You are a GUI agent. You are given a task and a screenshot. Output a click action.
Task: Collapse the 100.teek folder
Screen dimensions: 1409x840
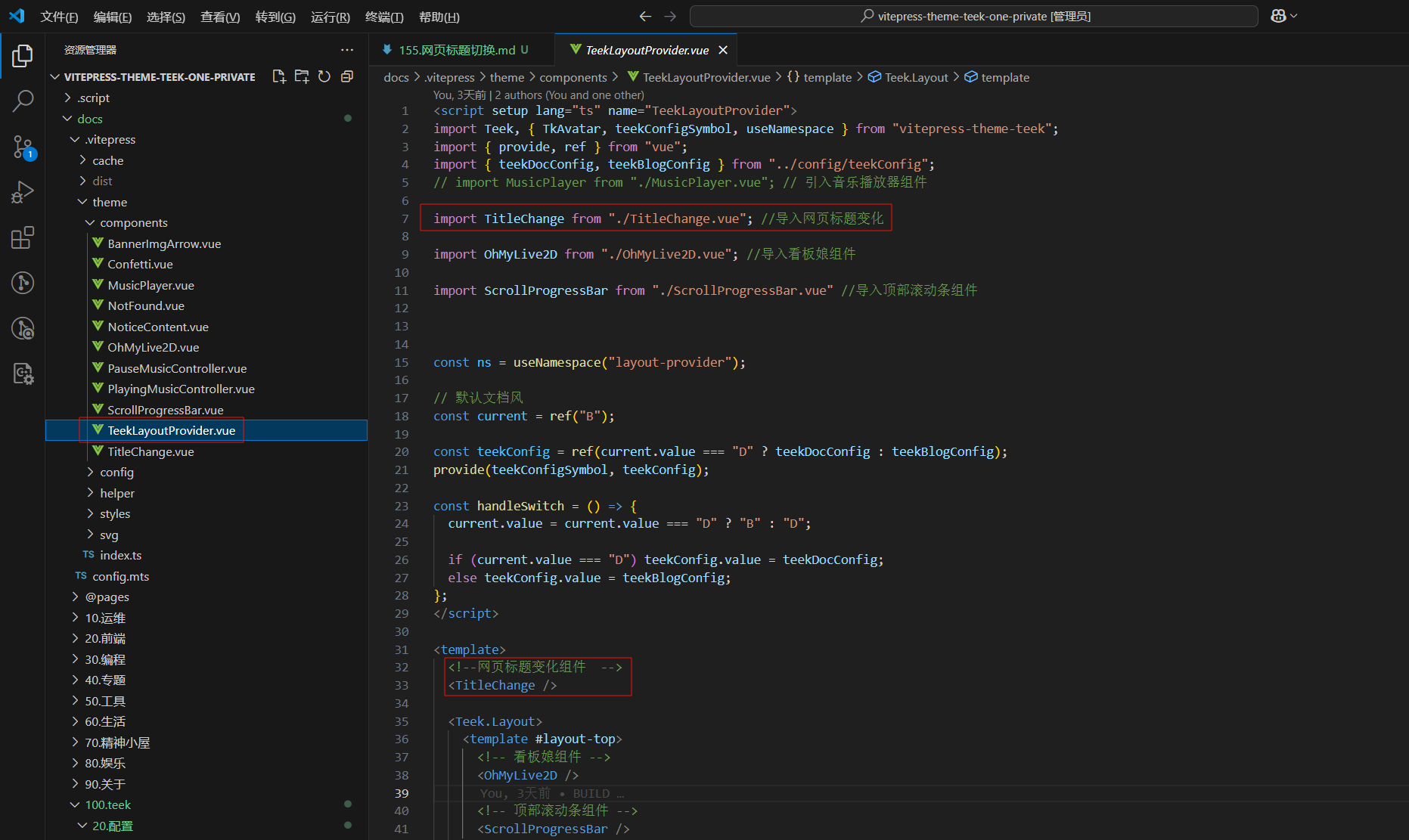pos(206,804)
